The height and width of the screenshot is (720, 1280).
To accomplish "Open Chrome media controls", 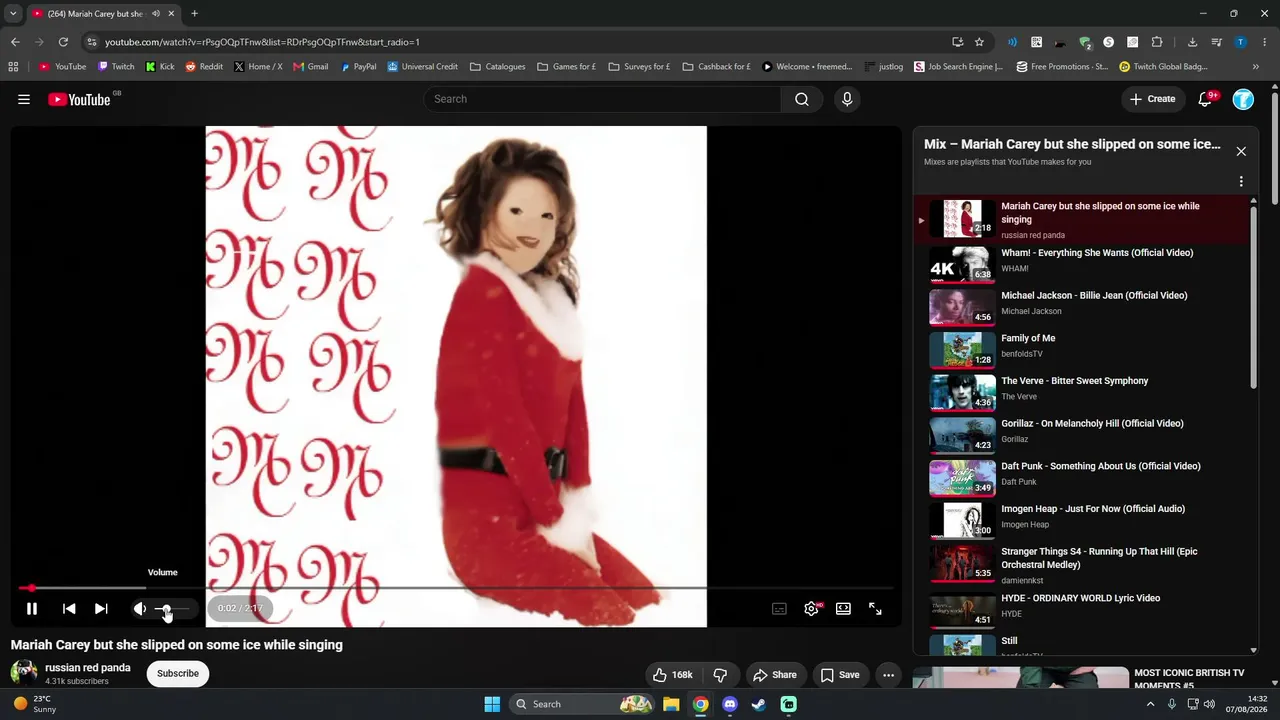I will tap(1216, 42).
